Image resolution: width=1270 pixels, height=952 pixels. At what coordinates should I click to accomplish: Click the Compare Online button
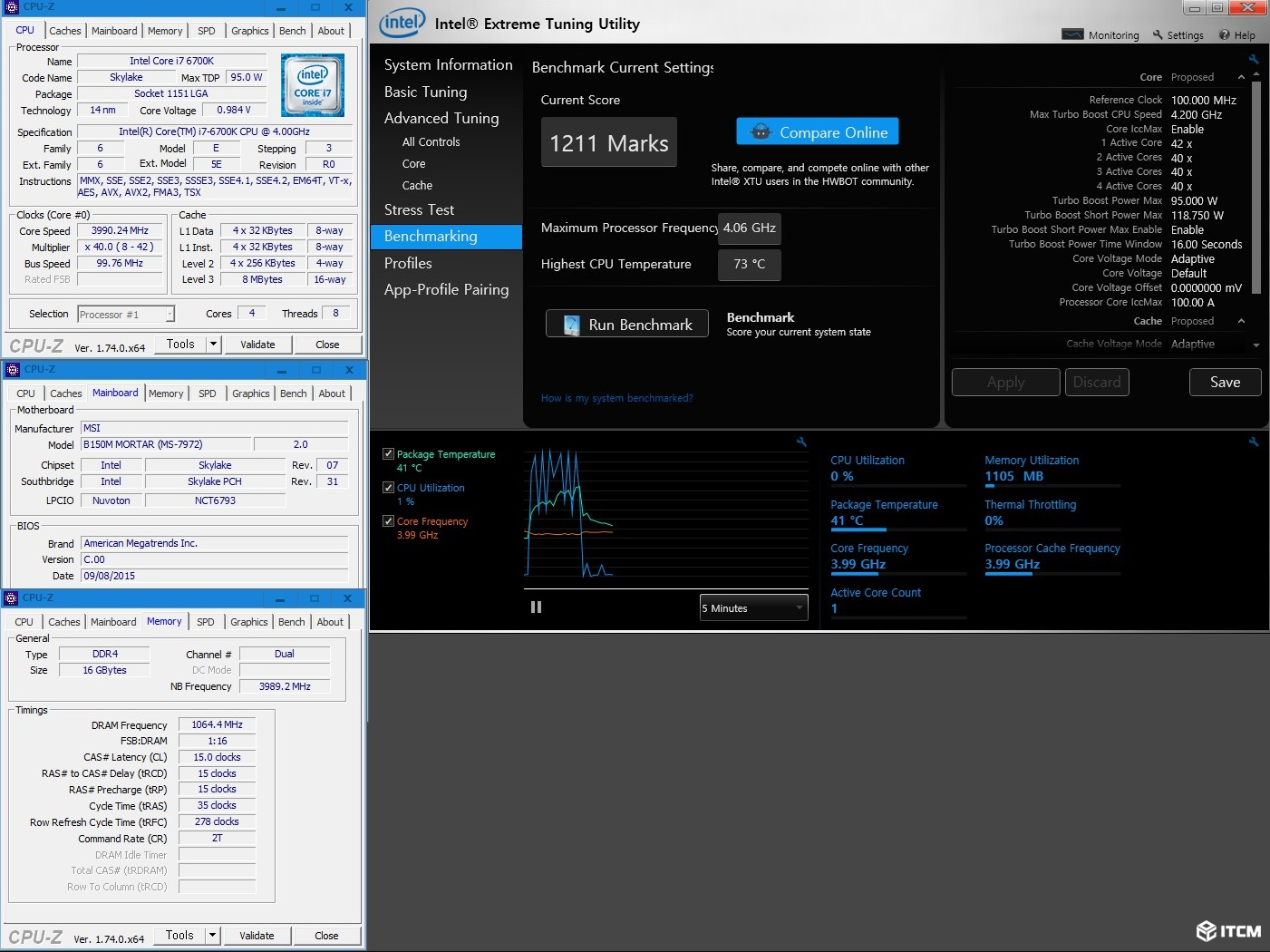coord(818,131)
